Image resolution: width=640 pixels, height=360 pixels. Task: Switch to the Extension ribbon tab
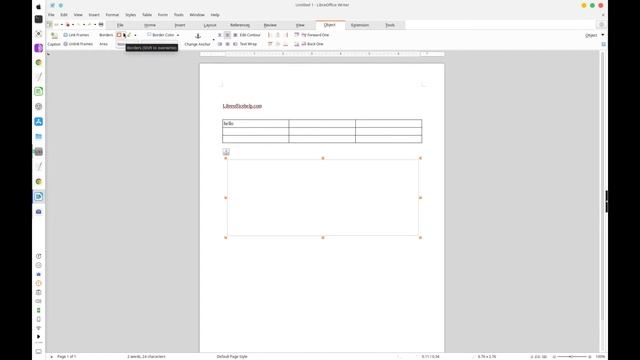360,25
